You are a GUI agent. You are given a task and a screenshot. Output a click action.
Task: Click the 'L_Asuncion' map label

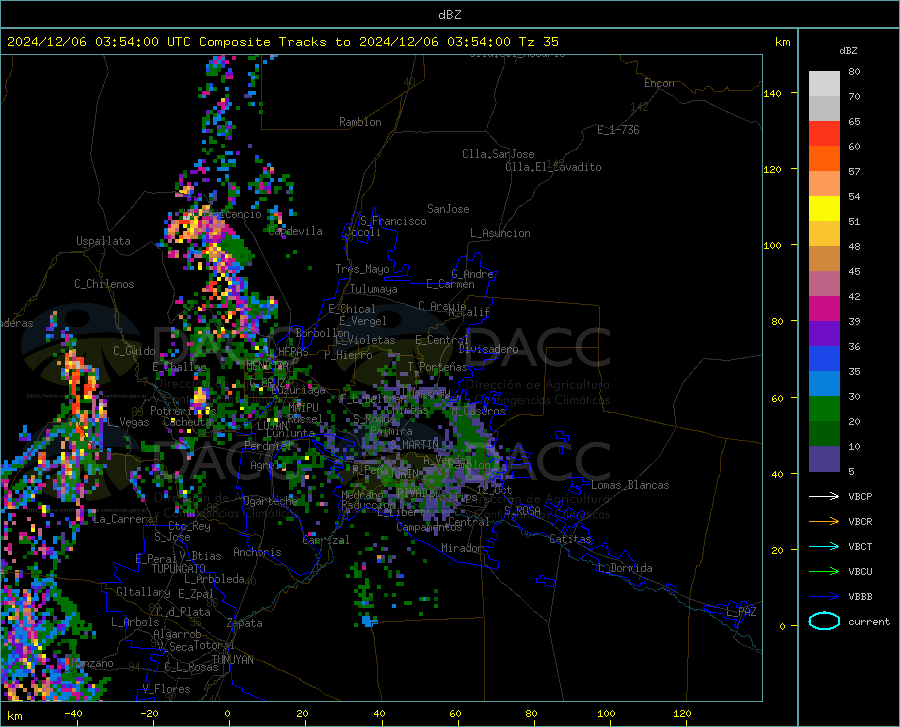(x=500, y=233)
